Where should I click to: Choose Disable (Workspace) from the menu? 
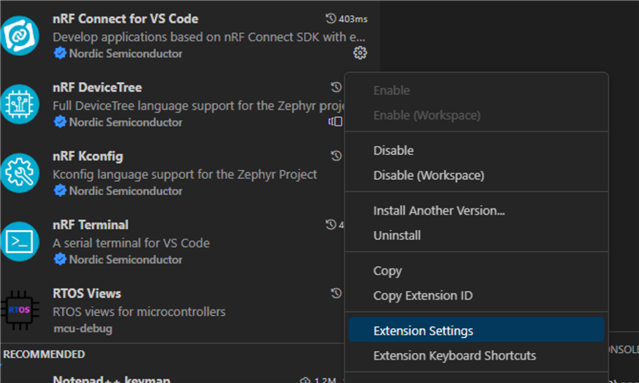click(x=476, y=175)
